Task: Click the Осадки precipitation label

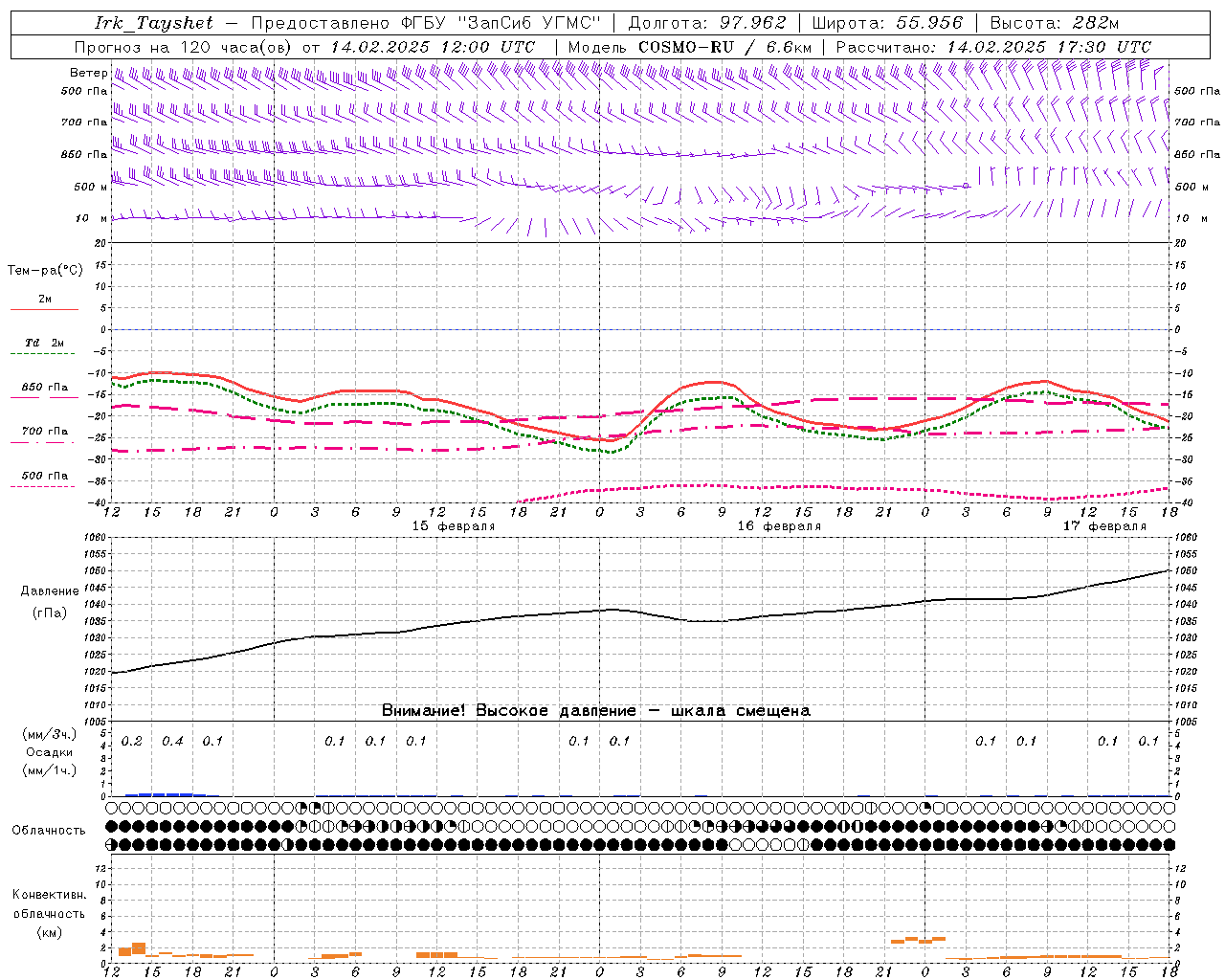Action: tap(50, 753)
